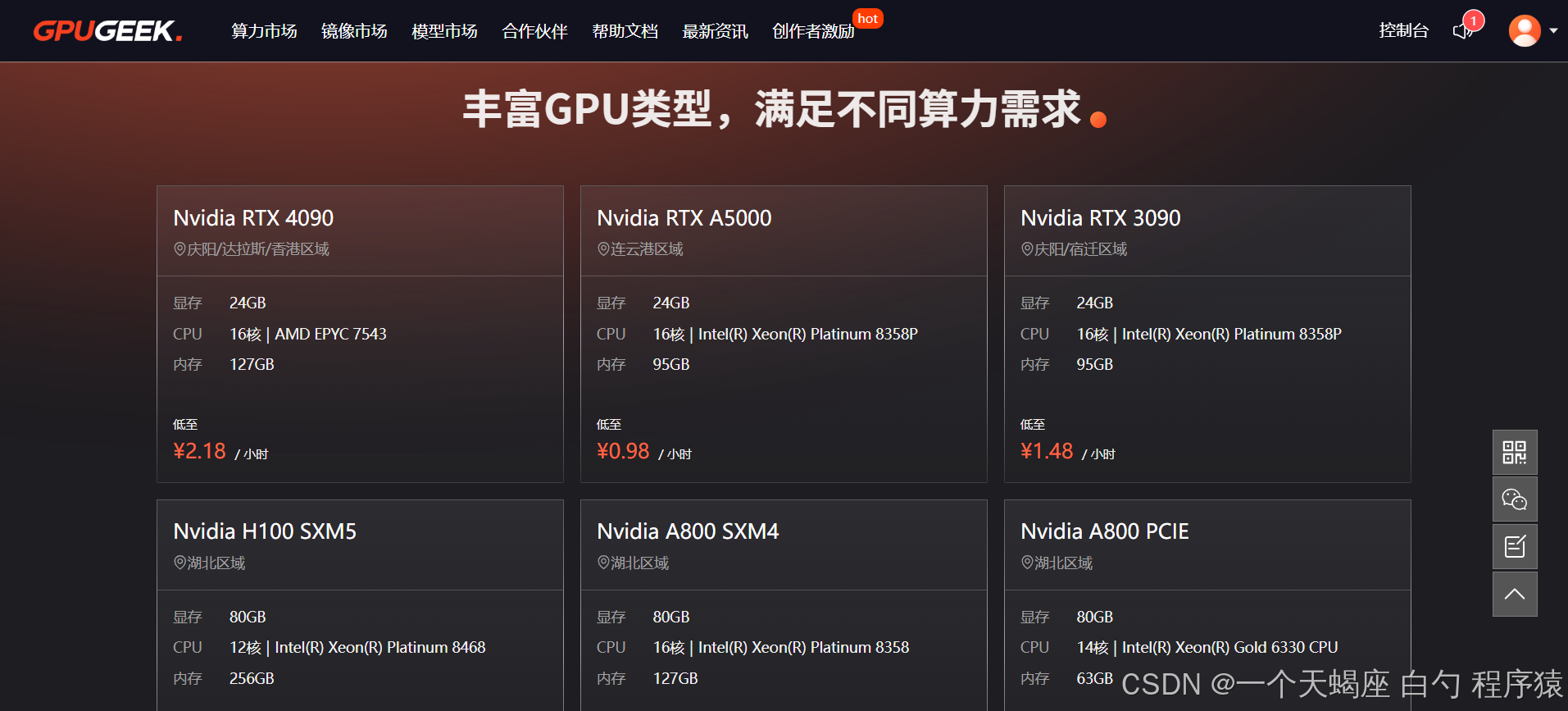Screen dimensions: 1568x711
Task: Click the 庆阳/宿迁区域 region text
Action: [1080, 249]
